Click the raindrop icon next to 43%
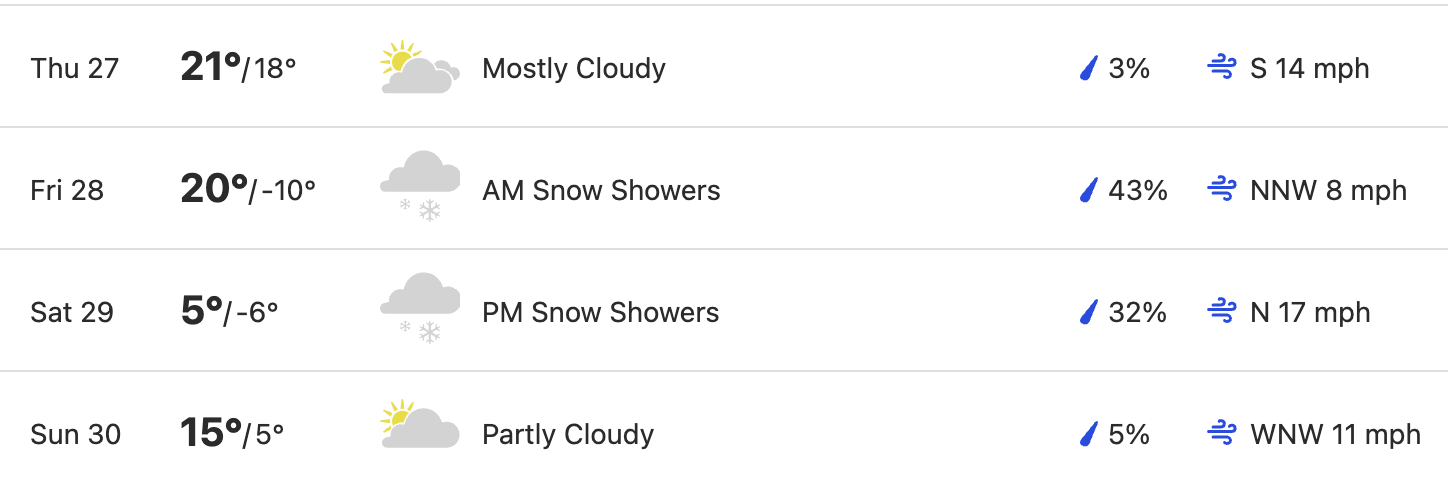The image size is (1448, 488). pyautogui.click(x=1088, y=190)
